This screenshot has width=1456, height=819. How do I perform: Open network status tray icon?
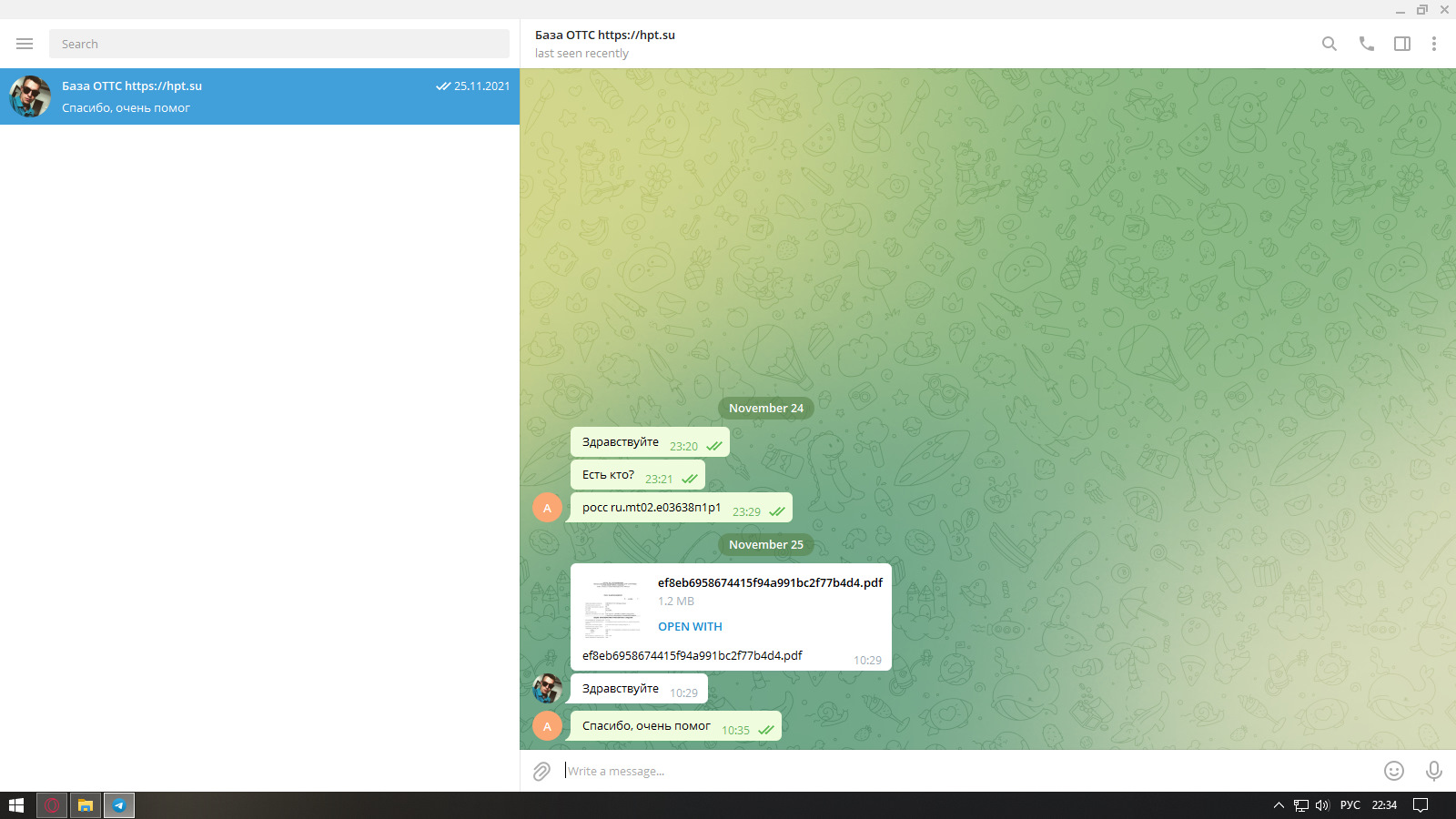point(1301,805)
